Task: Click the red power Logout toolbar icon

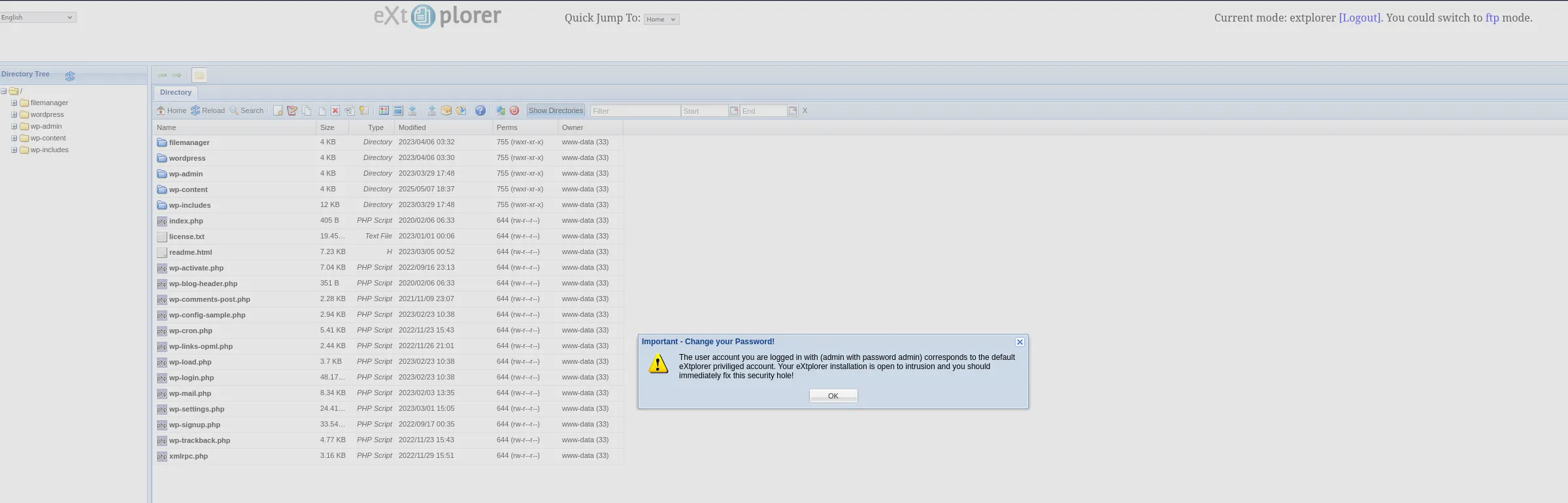Action: tap(514, 111)
